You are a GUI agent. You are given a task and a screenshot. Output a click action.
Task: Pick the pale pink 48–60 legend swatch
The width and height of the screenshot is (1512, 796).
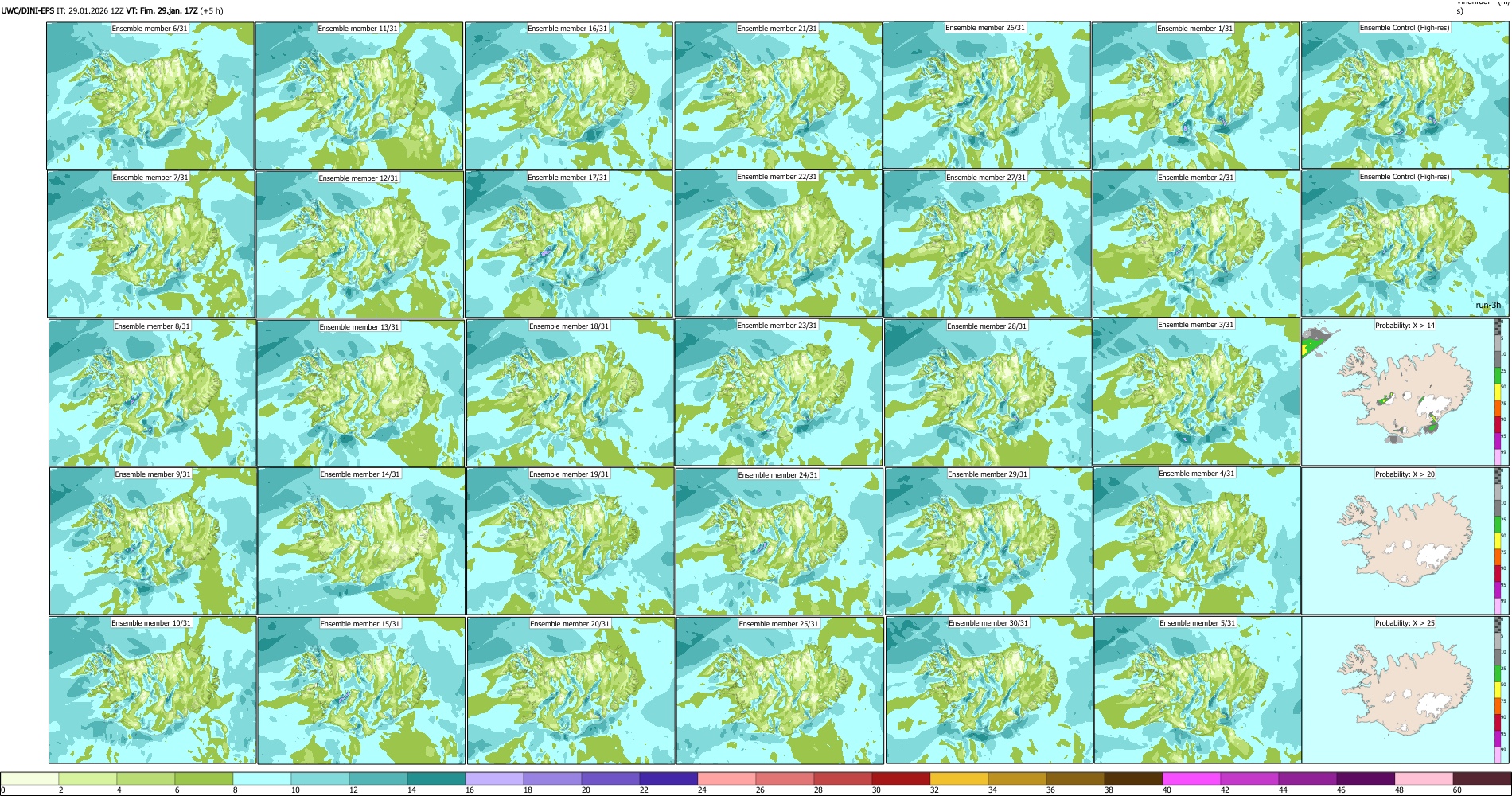pyautogui.click(x=1424, y=778)
